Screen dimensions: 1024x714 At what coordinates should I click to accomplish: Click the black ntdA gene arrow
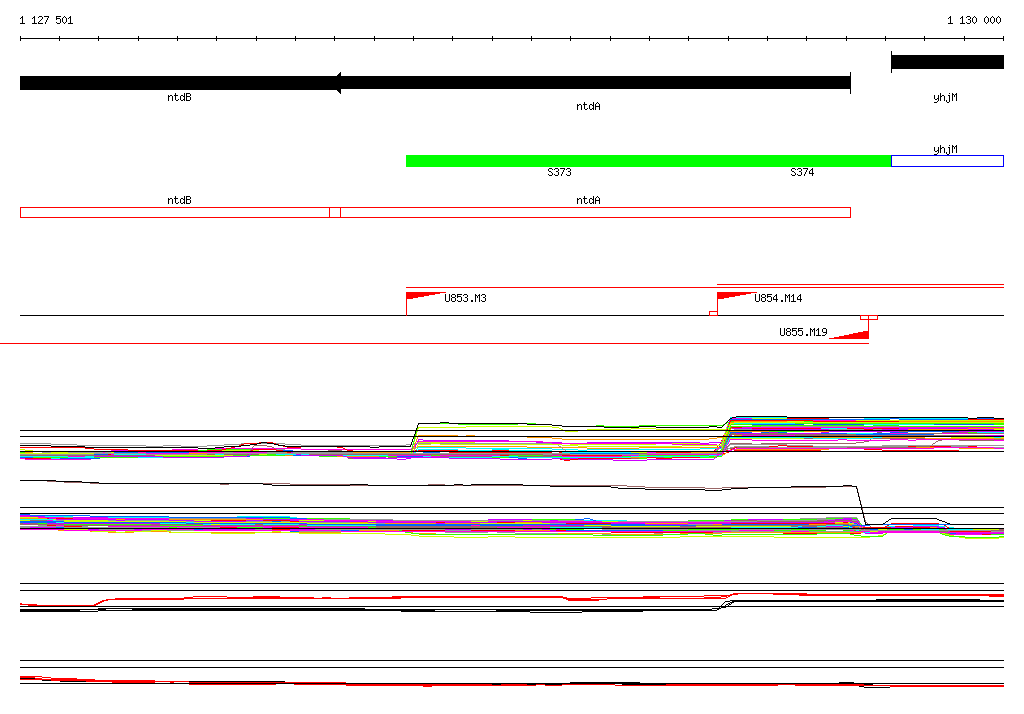pos(593,83)
